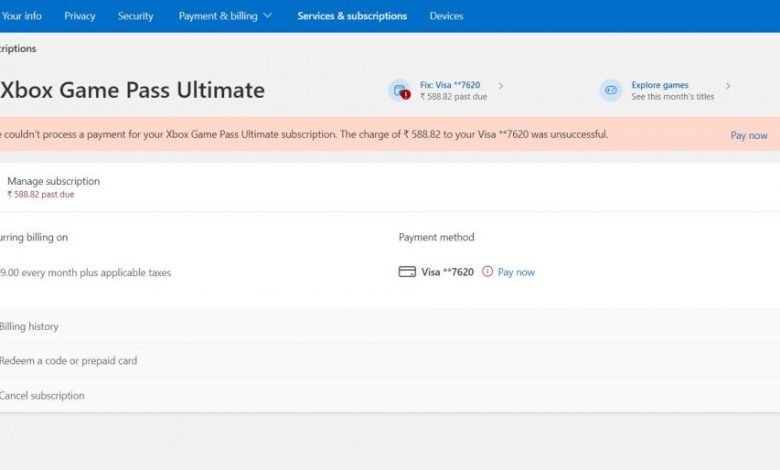Image resolution: width=780 pixels, height=470 pixels.
Task: Click the payment card error icon
Action: (400, 91)
